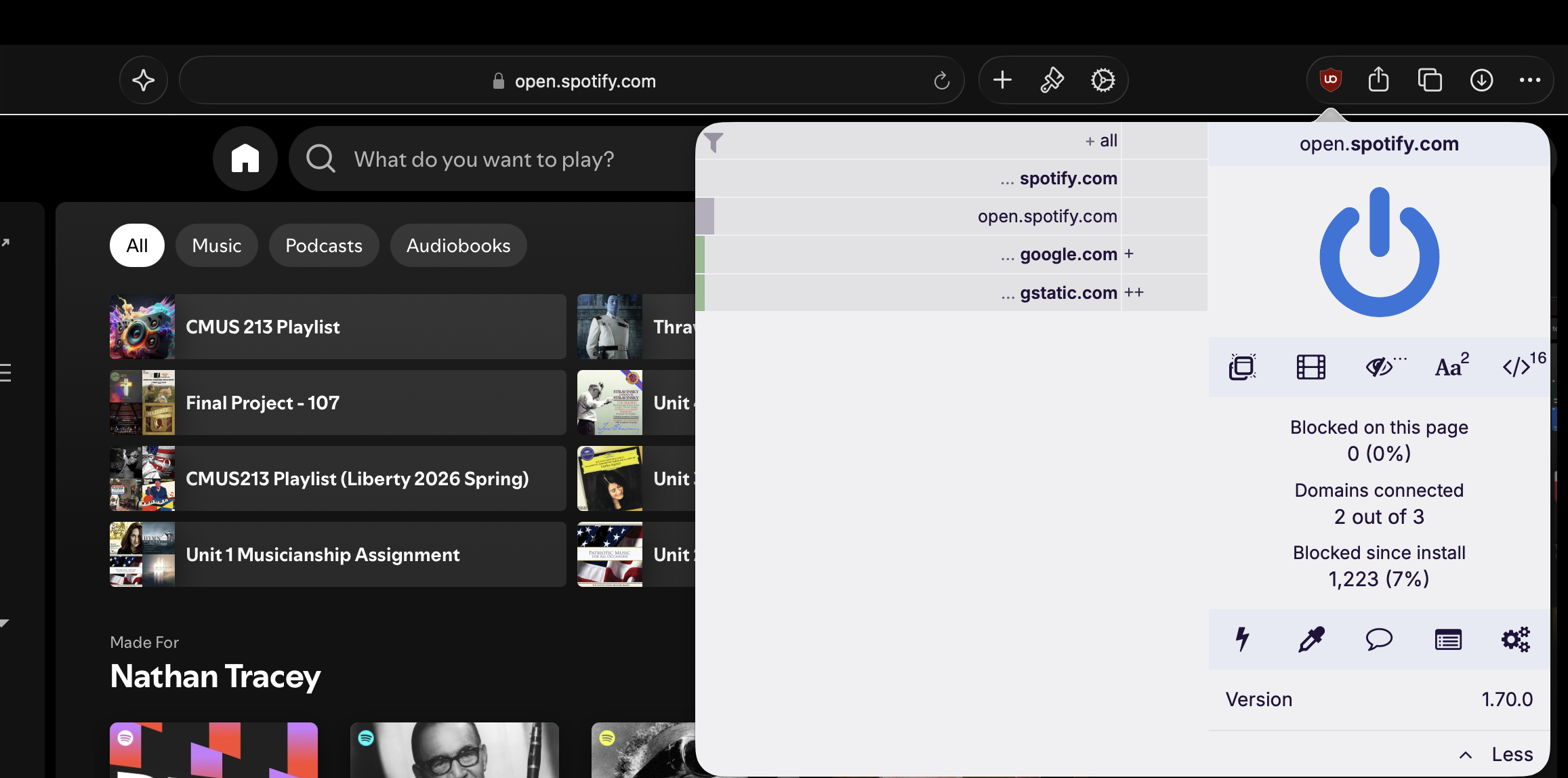Open downloads arrow icon
Screen dimensions: 1568x778
click(x=1481, y=80)
